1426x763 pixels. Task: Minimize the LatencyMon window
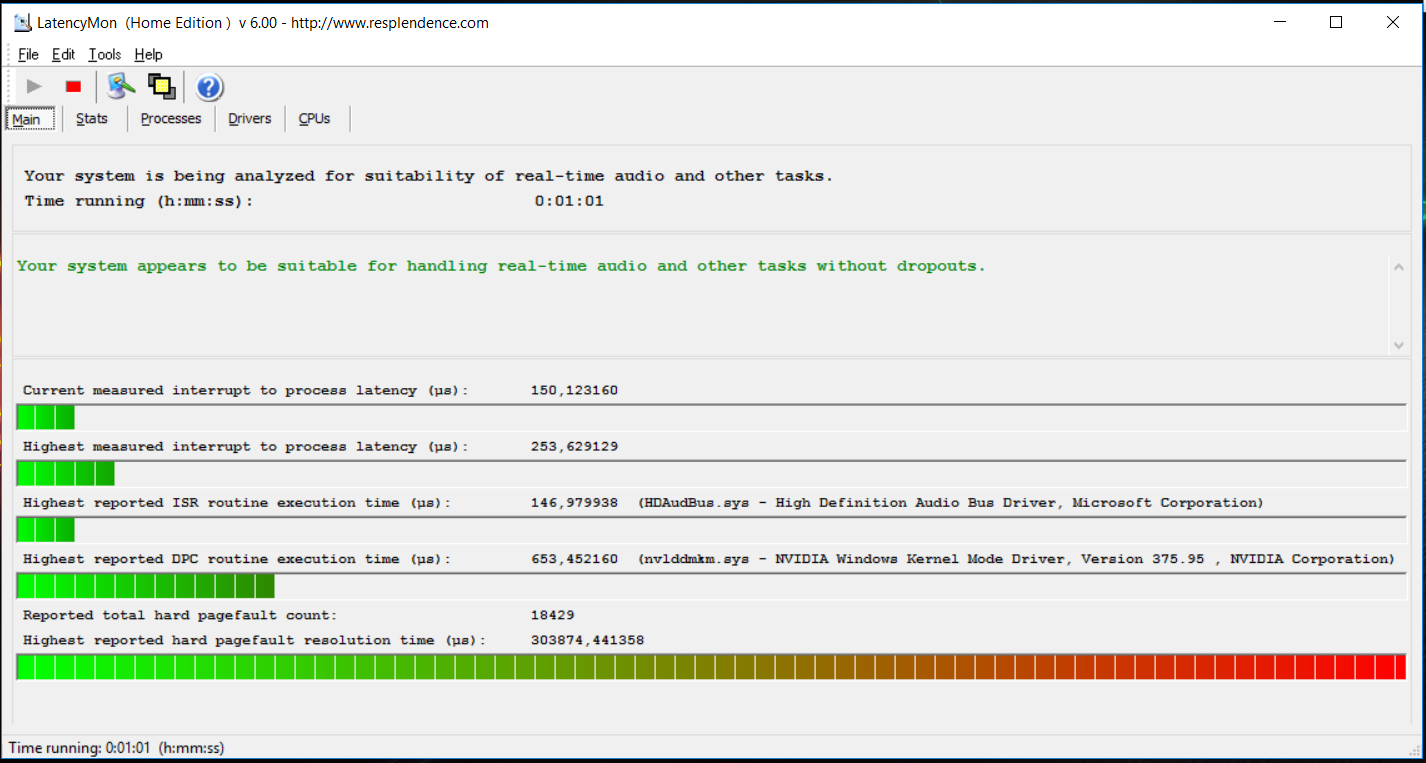tap(1279, 22)
